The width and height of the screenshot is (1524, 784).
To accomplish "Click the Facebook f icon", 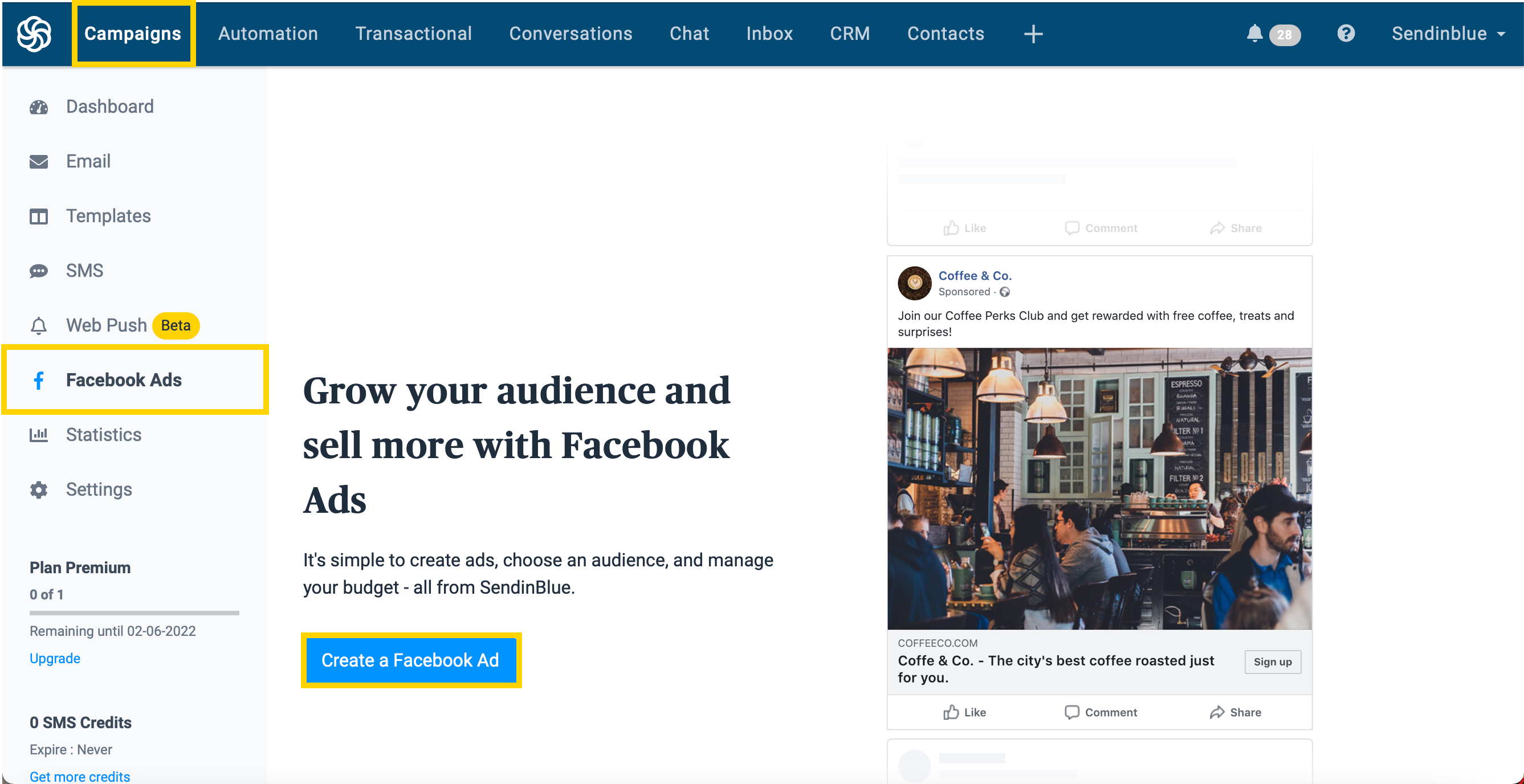I will point(38,380).
